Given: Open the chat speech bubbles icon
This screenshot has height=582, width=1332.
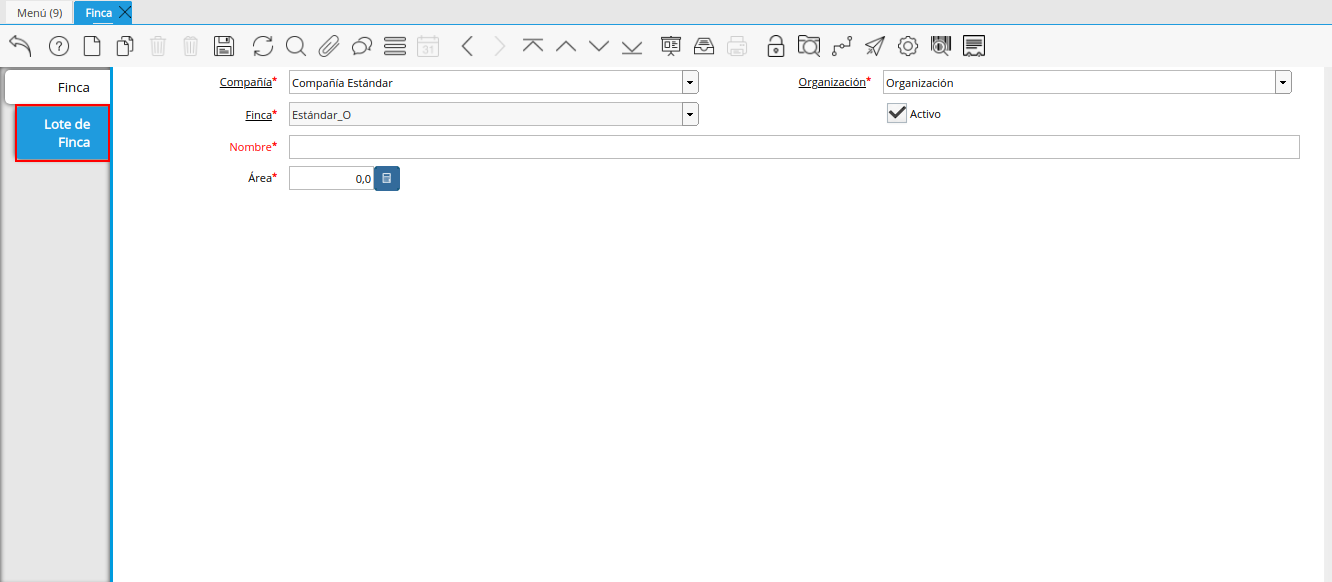Looking at the screenshot, I should (x=362, y=46).
